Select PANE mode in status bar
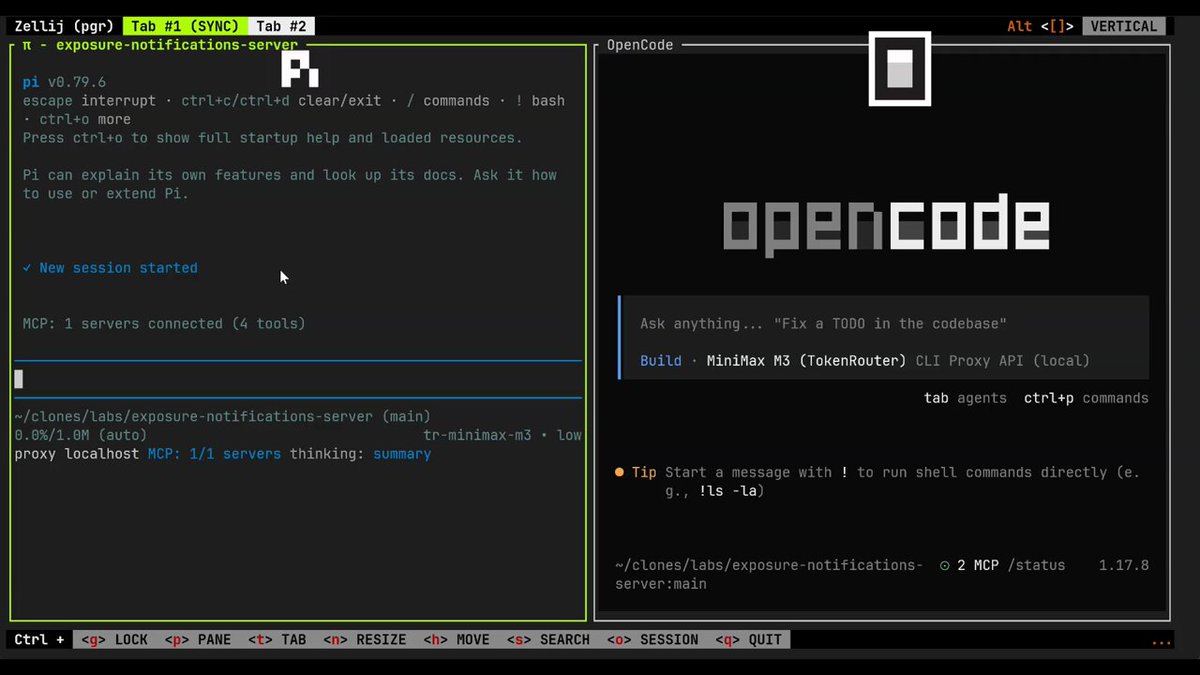This screenshot has width=1200, height=675. (x=197, y=639)
